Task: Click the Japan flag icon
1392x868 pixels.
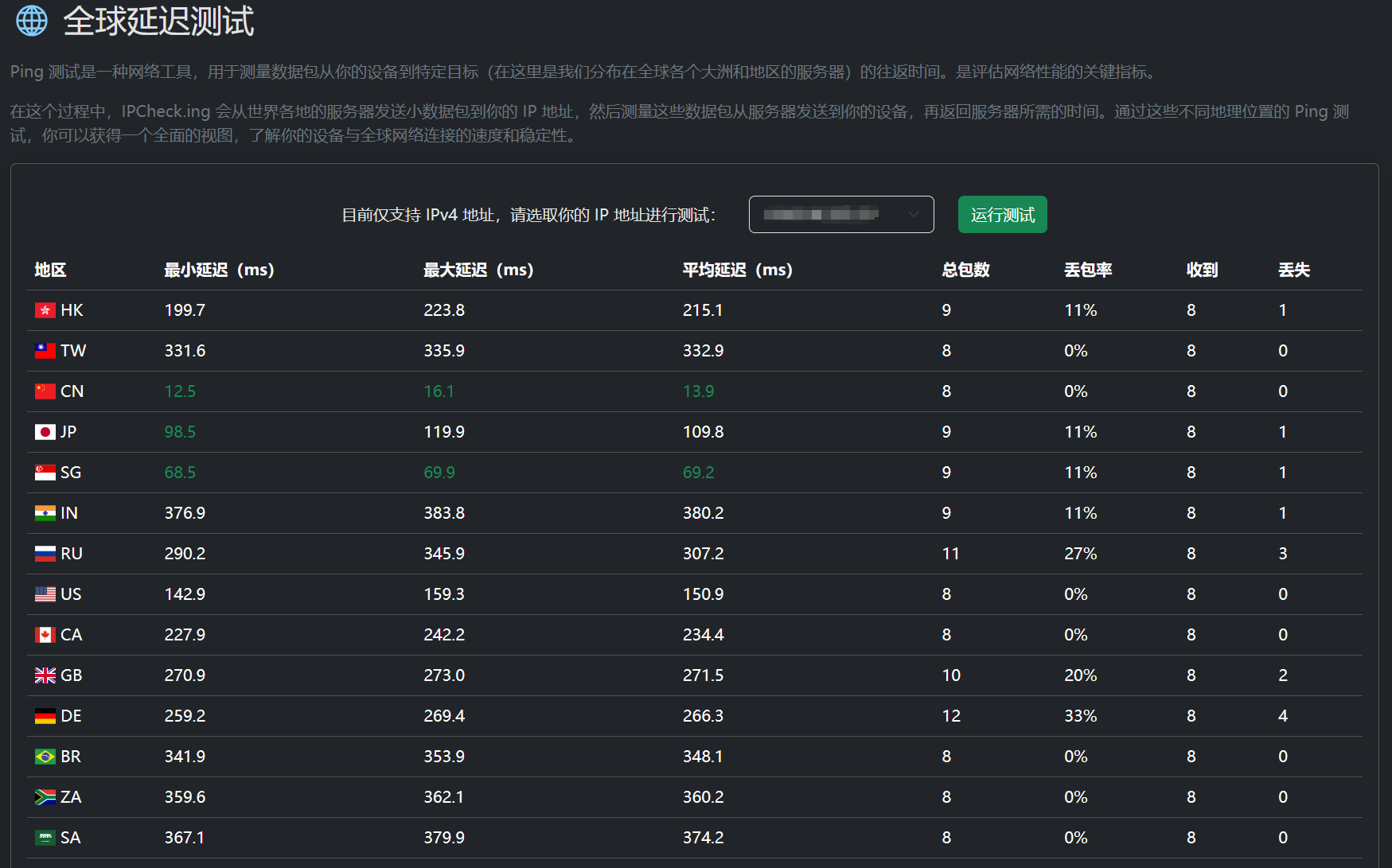Action: (45, 432)
